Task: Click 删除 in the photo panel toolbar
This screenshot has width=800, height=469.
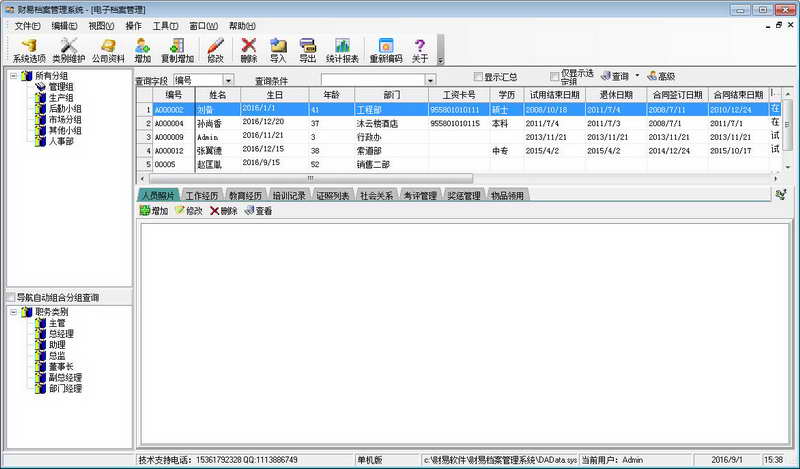Action: pos(223,211)
